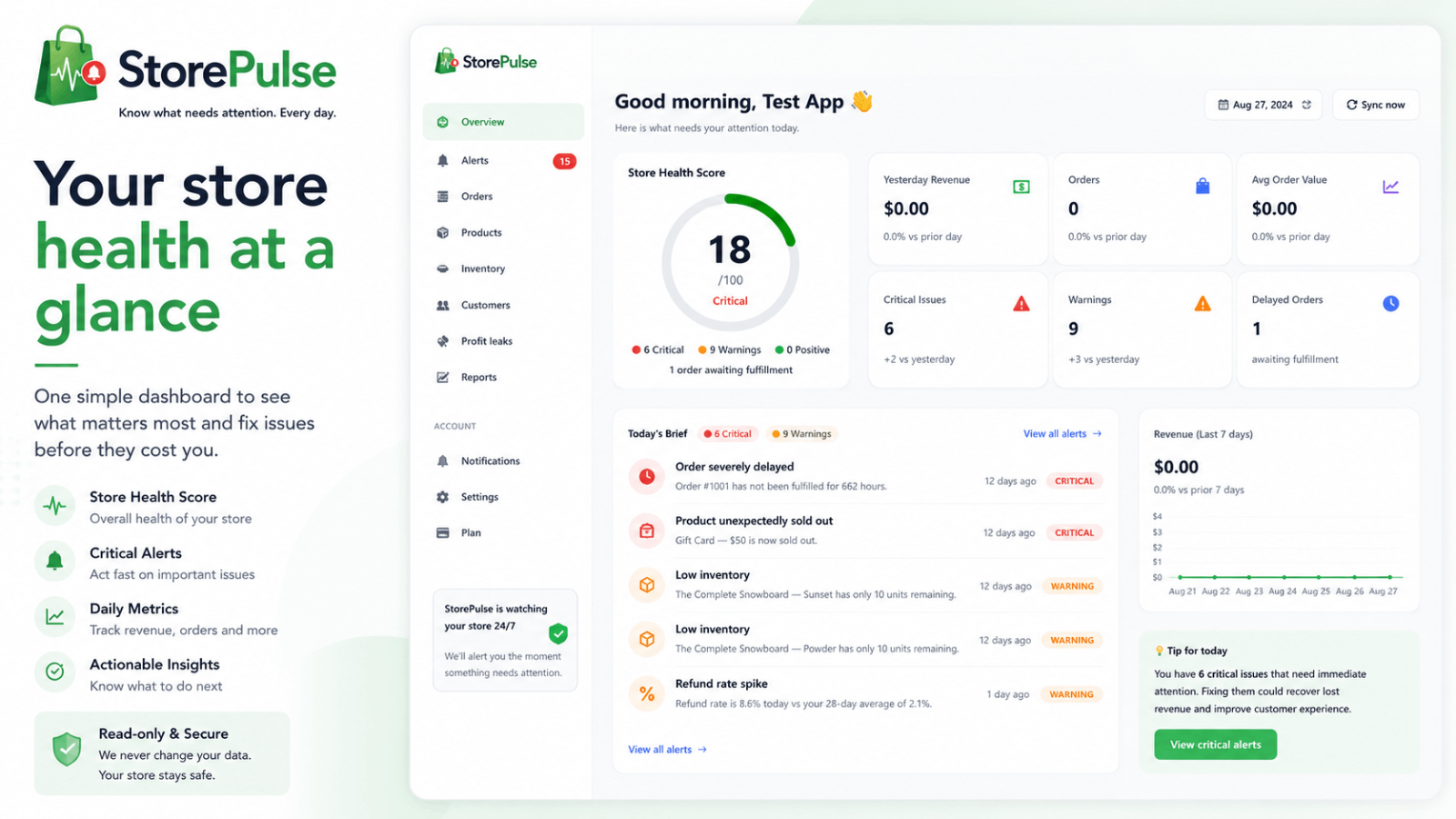This screenshot has height=819, width=1456.
Task: Click the Yesterday Revenue dollar icon
Action: click(1021, 187)
